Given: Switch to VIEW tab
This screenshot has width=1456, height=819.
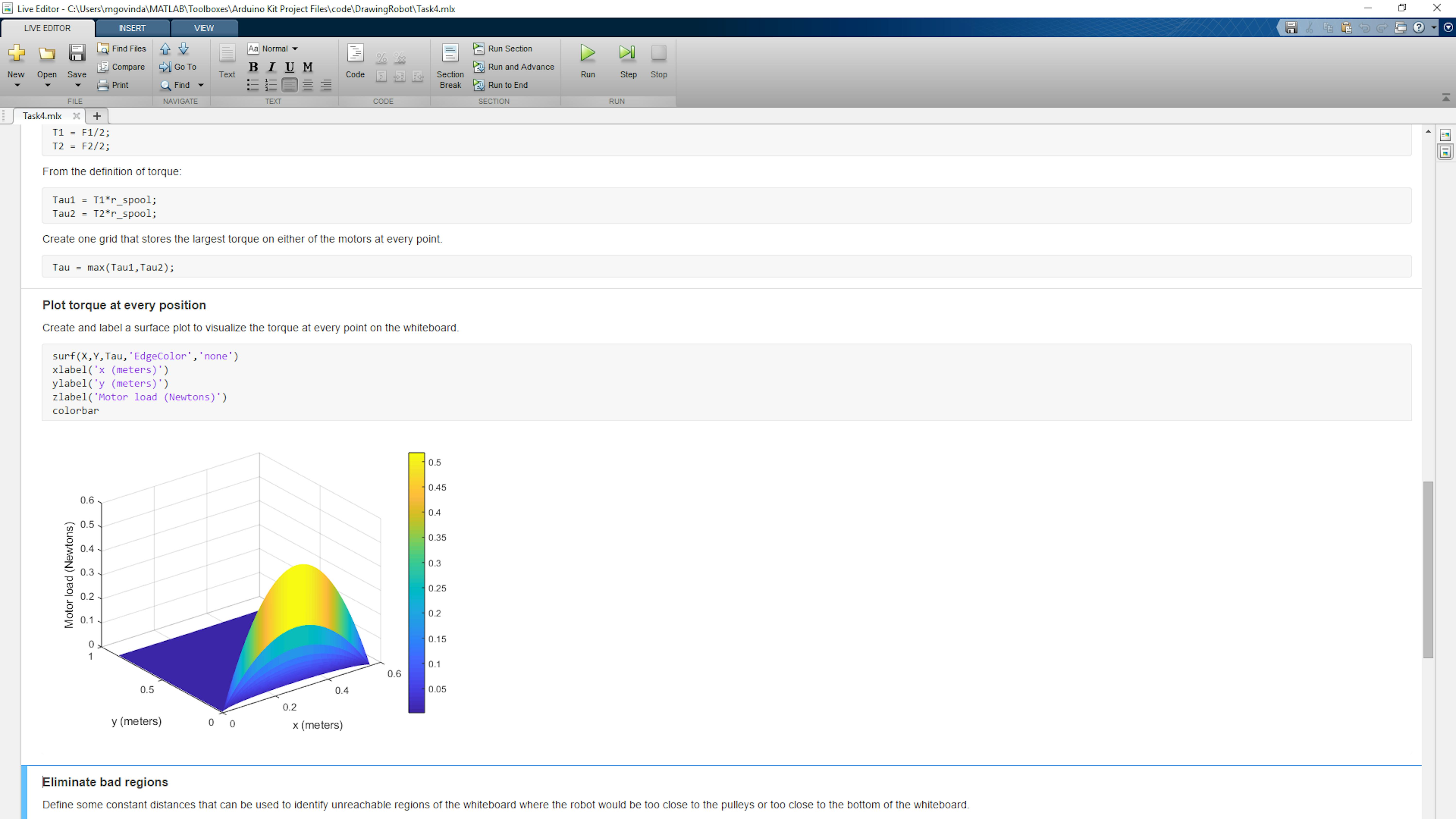Looking at the screenshot, I should point(204,28).
